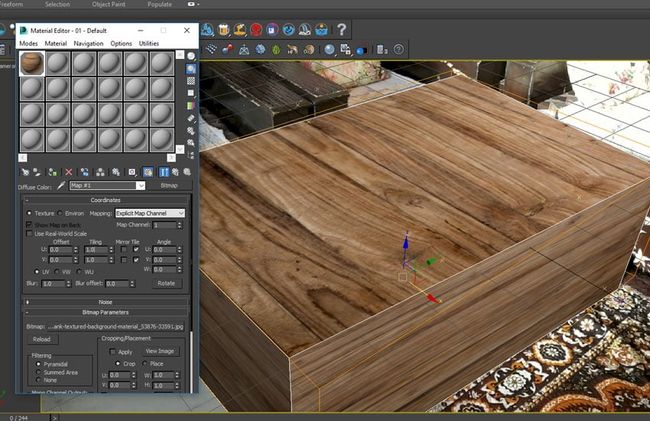Click the Reload bitmap button
This screenshot has width=650, height=421.
tap(41, 339)
